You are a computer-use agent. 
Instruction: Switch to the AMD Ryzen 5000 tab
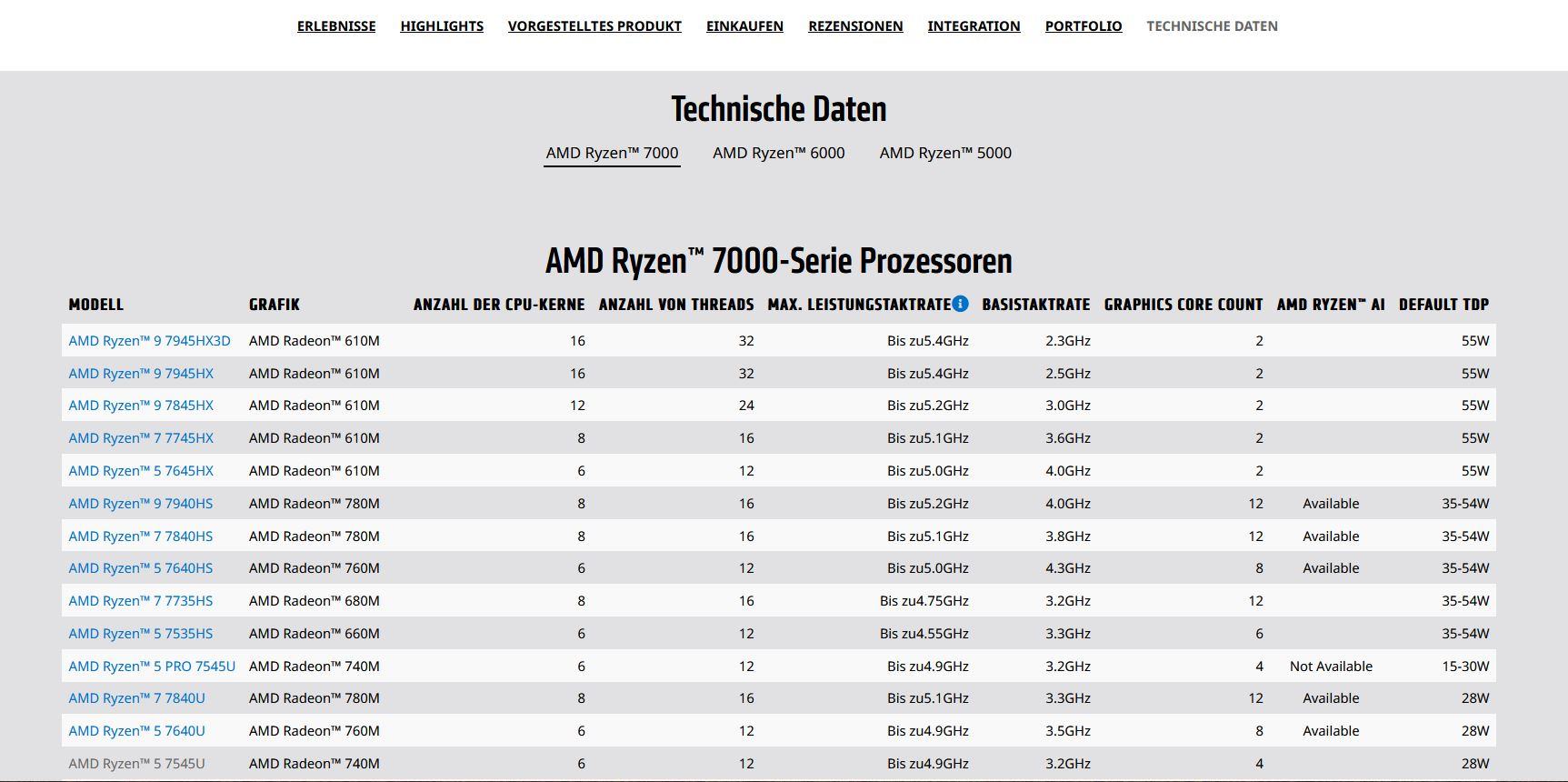click(x=945, y=153)
